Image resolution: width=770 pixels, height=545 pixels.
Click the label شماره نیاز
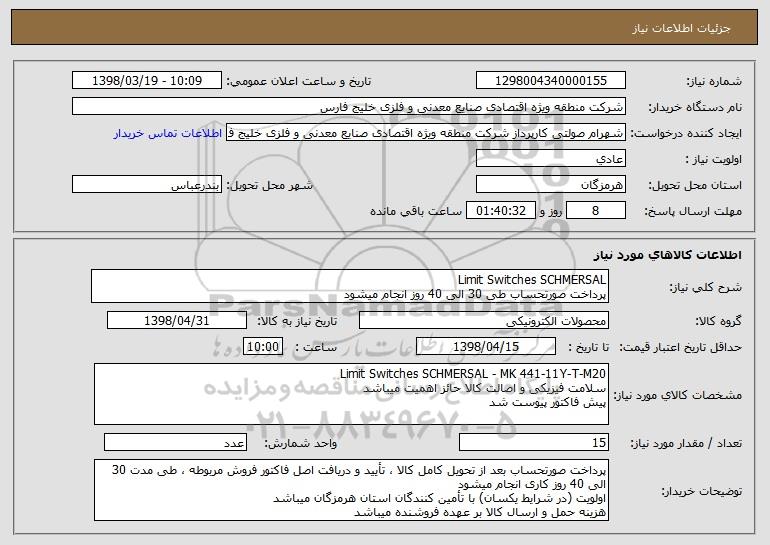pyautogui.click(x=714, y=81)
